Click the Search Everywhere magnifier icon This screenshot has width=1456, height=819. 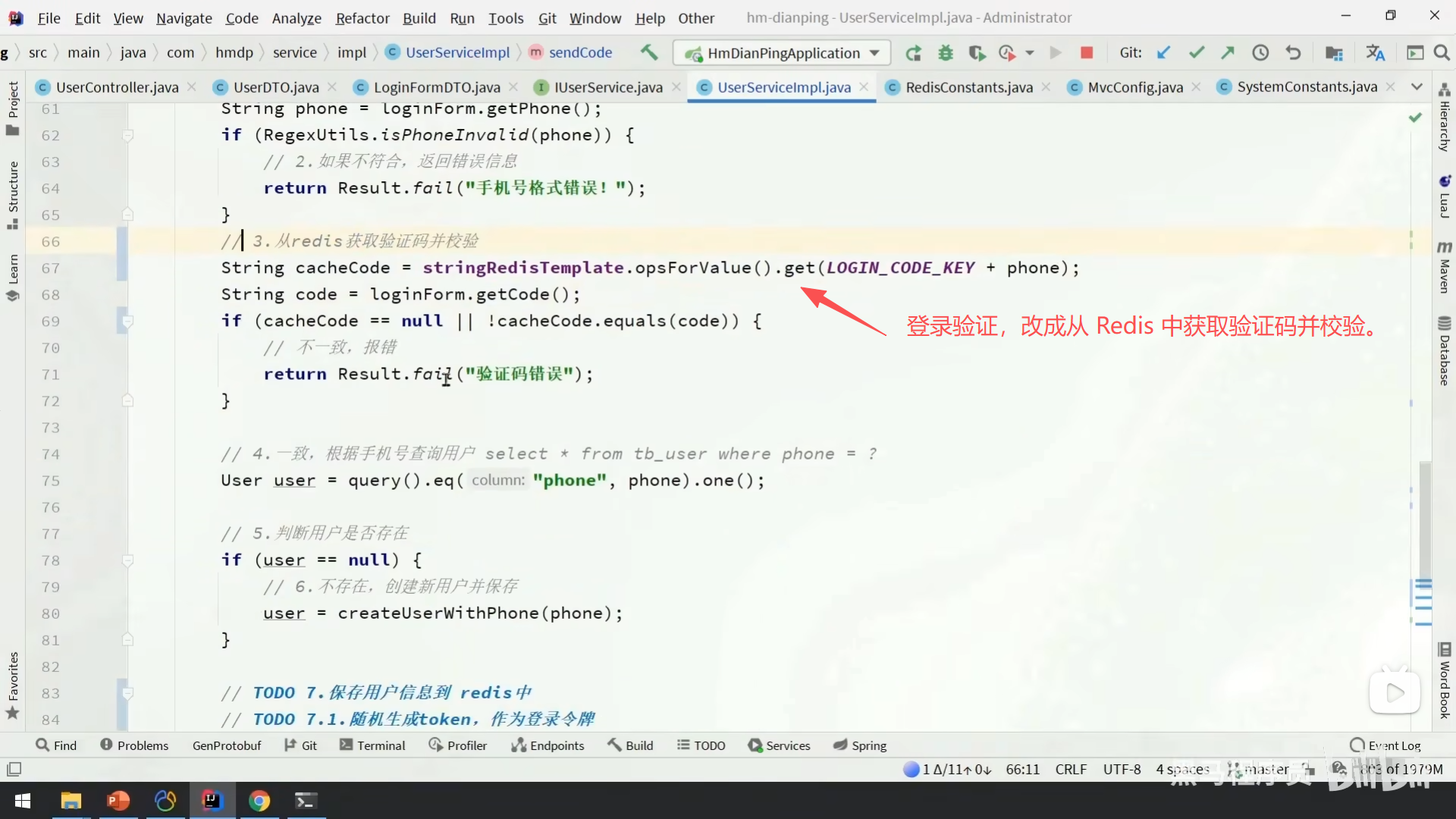coord(1442,53)
